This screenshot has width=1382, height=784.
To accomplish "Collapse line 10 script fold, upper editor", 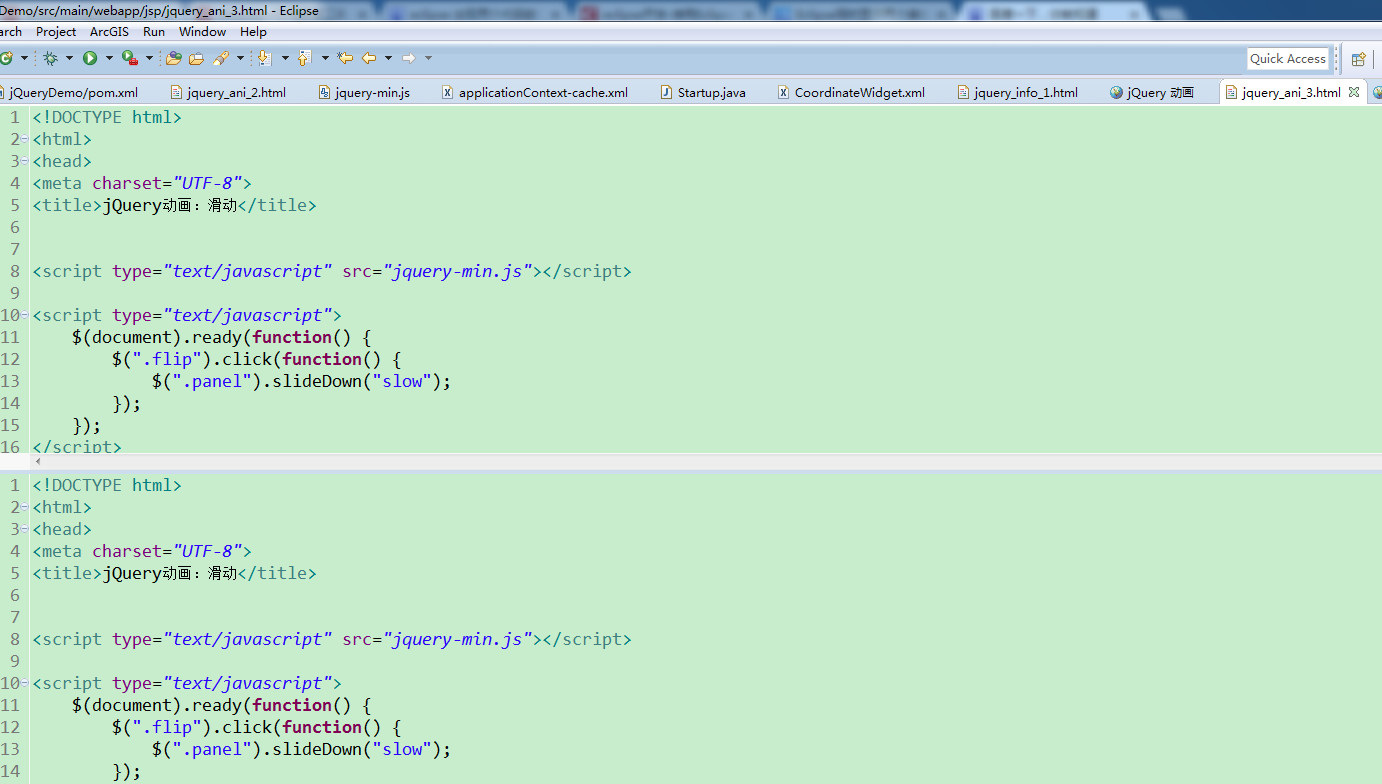I will (25, 315).
